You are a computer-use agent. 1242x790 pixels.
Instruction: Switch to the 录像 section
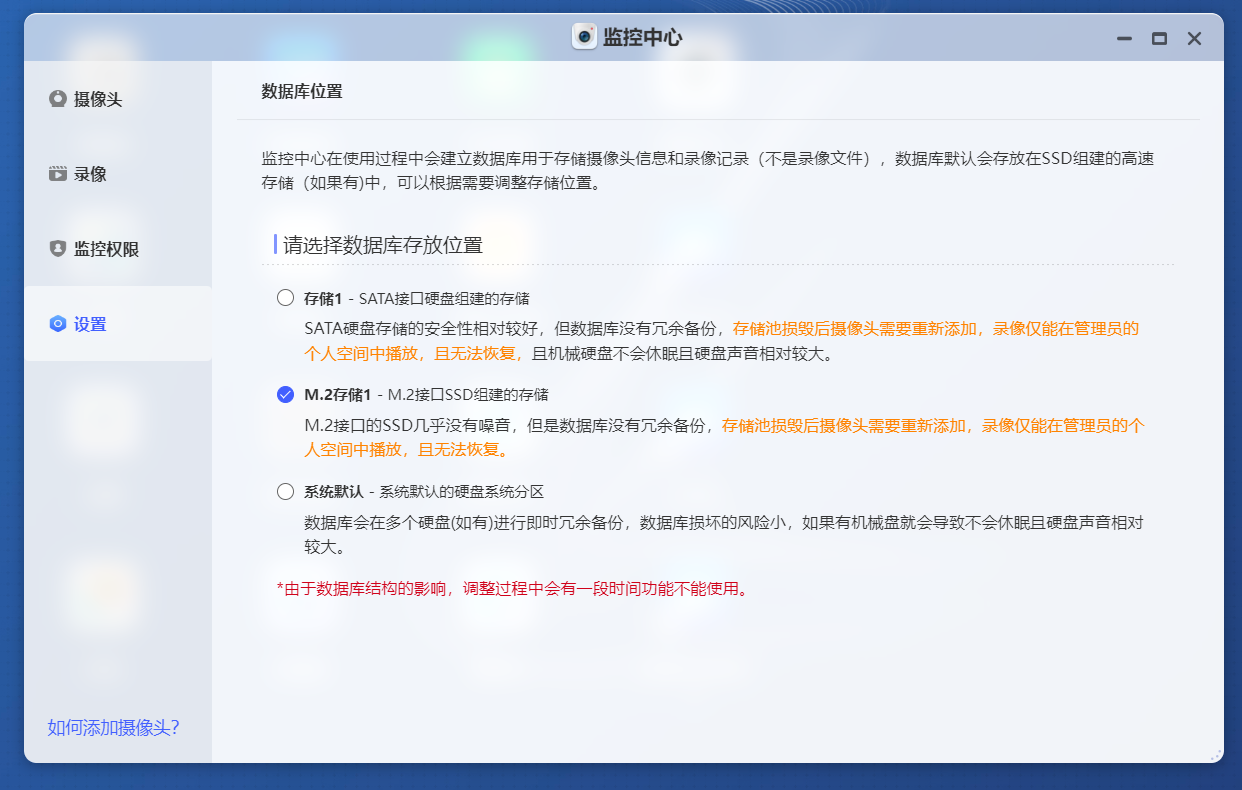118,174
